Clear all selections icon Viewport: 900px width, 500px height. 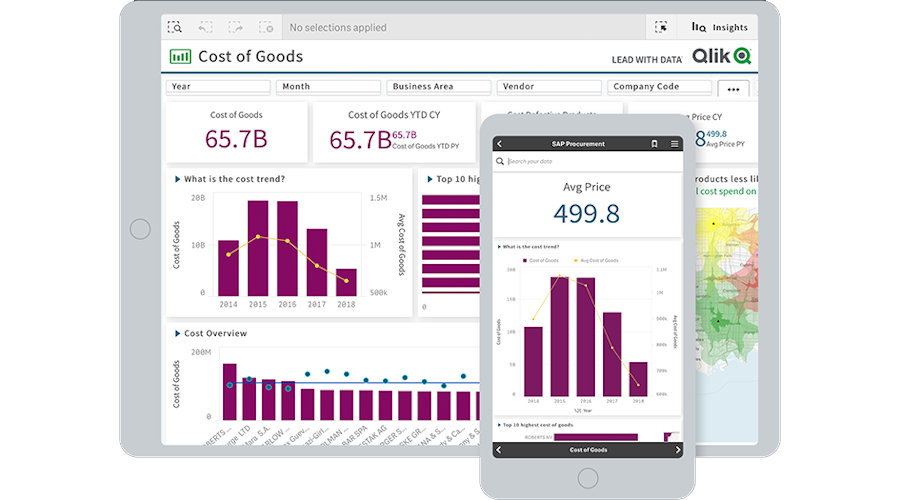265,28
